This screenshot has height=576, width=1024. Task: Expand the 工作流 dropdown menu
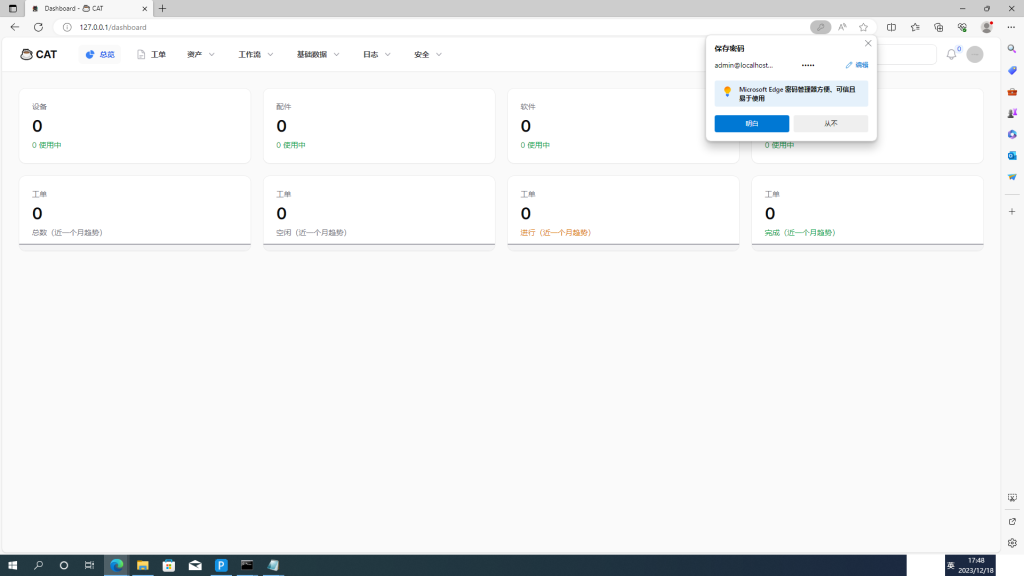pos(255,54)
